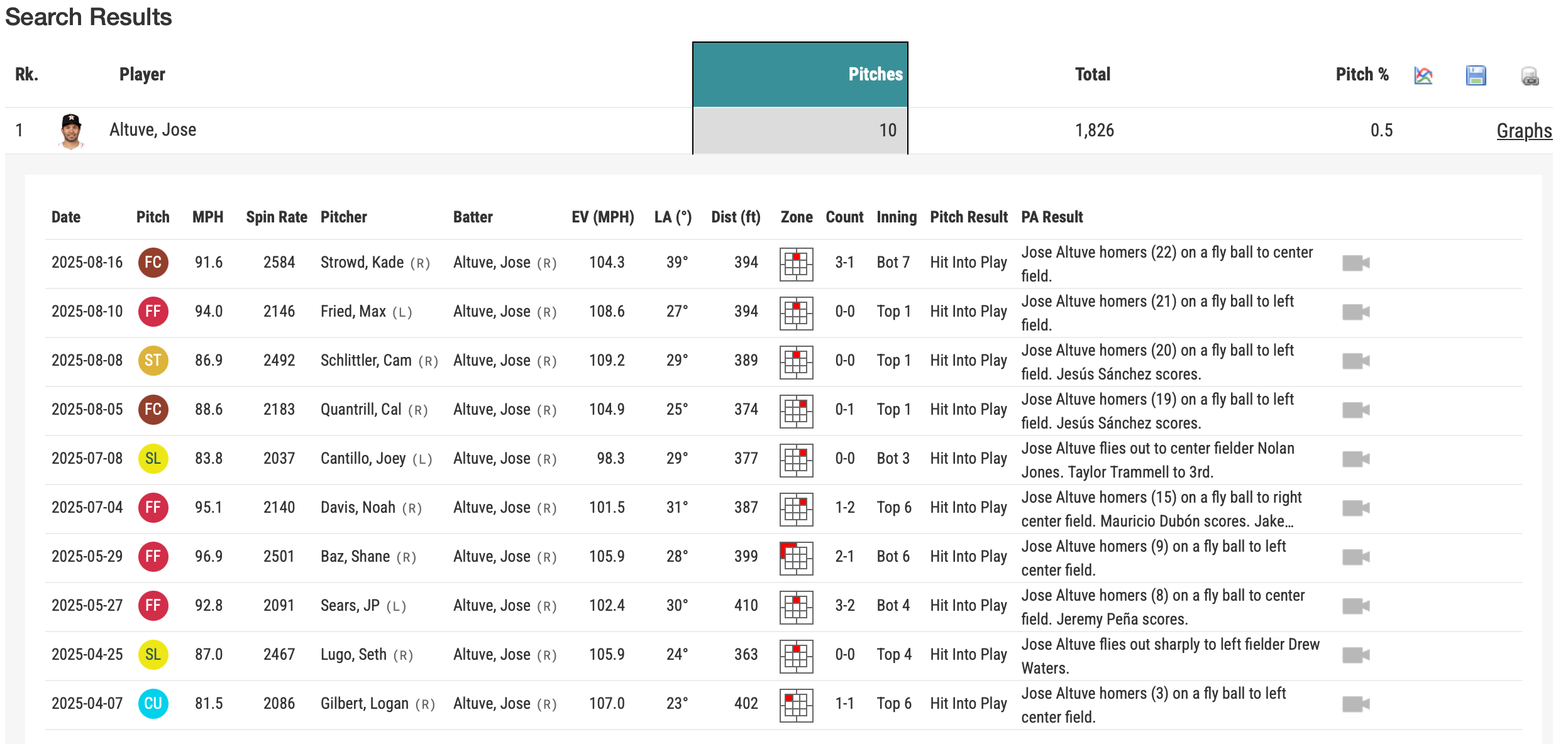Sort results by Pitch % header
This screenshot has width=1568, height=744.
pyautogui.click(x=1361, y=74)
